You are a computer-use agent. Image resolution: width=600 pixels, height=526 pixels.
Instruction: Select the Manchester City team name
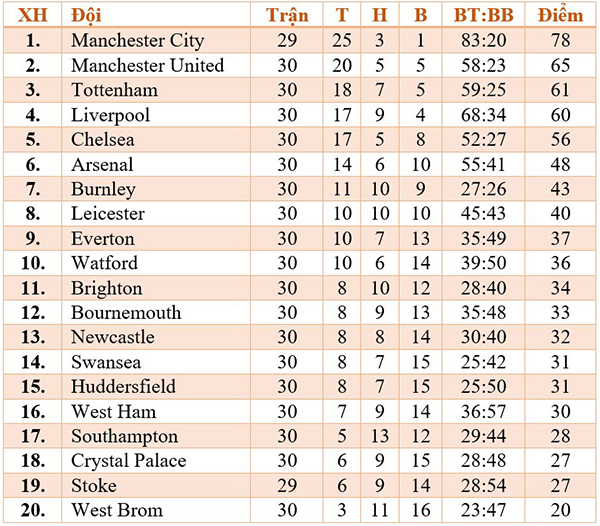coord(138,41)
